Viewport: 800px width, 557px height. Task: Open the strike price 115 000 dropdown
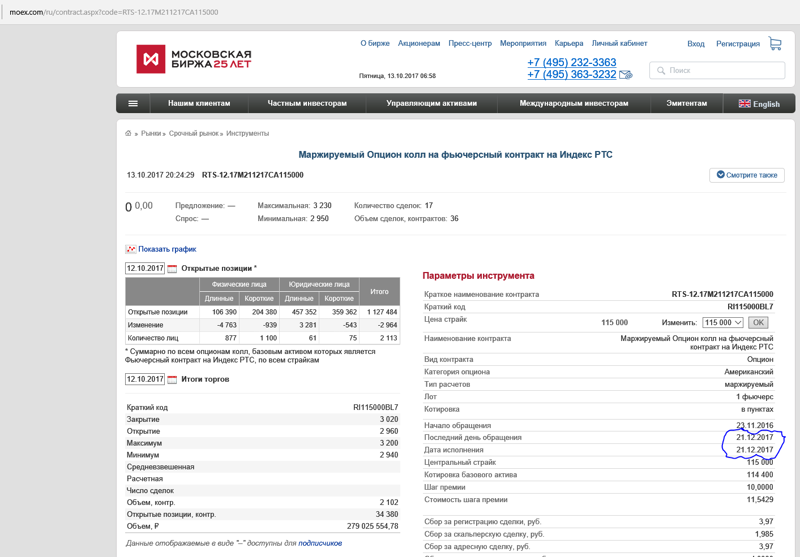click(723, 322)
